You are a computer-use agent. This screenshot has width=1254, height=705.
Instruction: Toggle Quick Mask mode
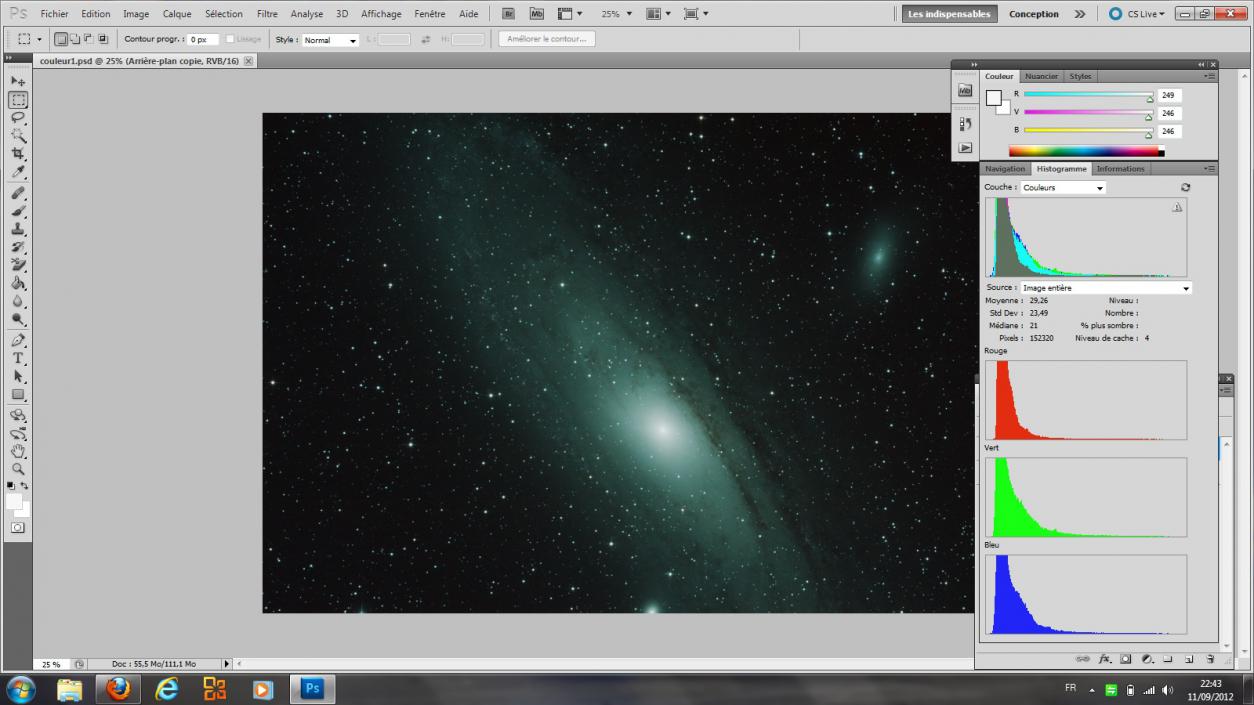(x=18, y=527)
